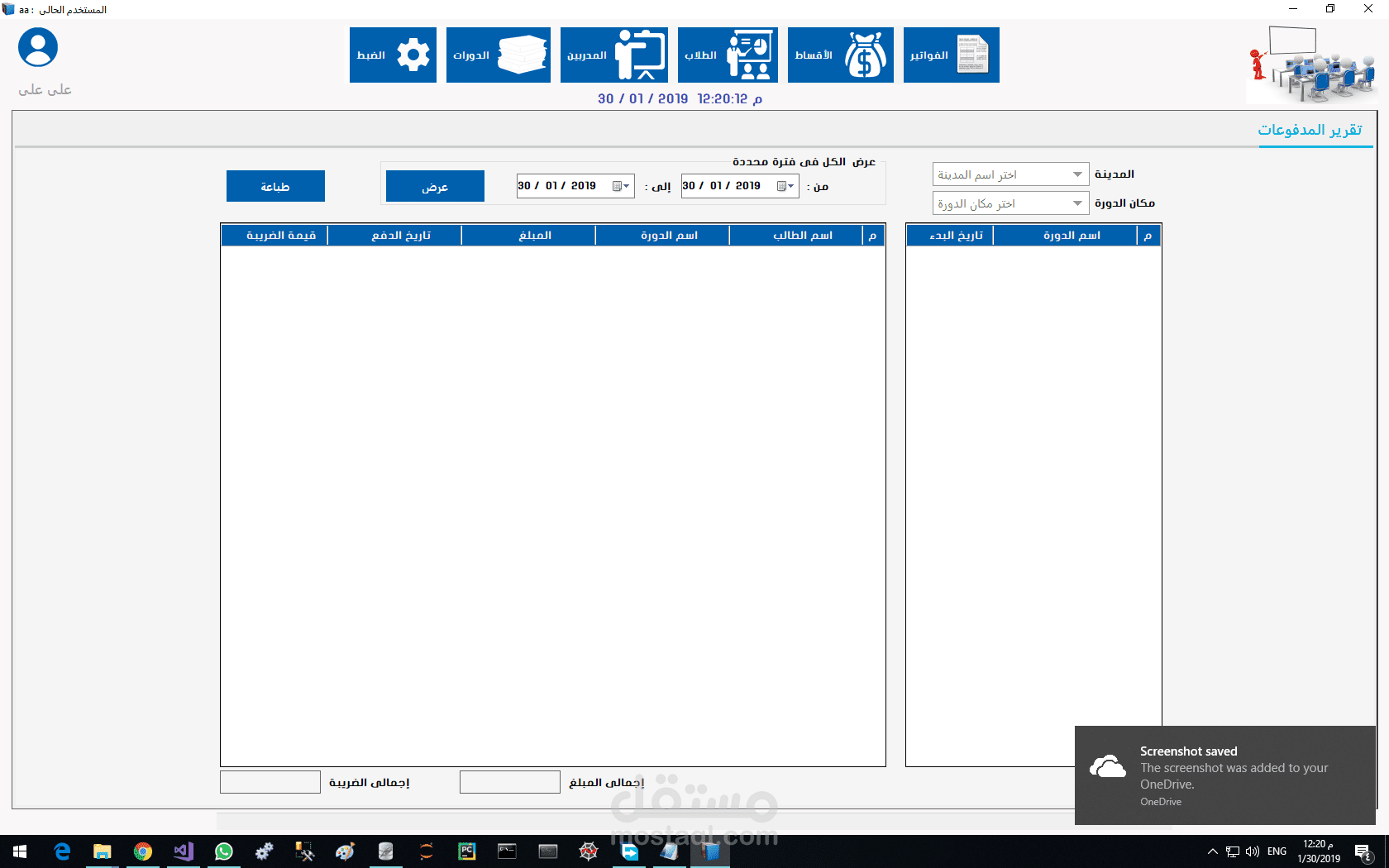Expand the مكان الدورة course place dropdown
1389x868 pixels.
pos(1077,203)
